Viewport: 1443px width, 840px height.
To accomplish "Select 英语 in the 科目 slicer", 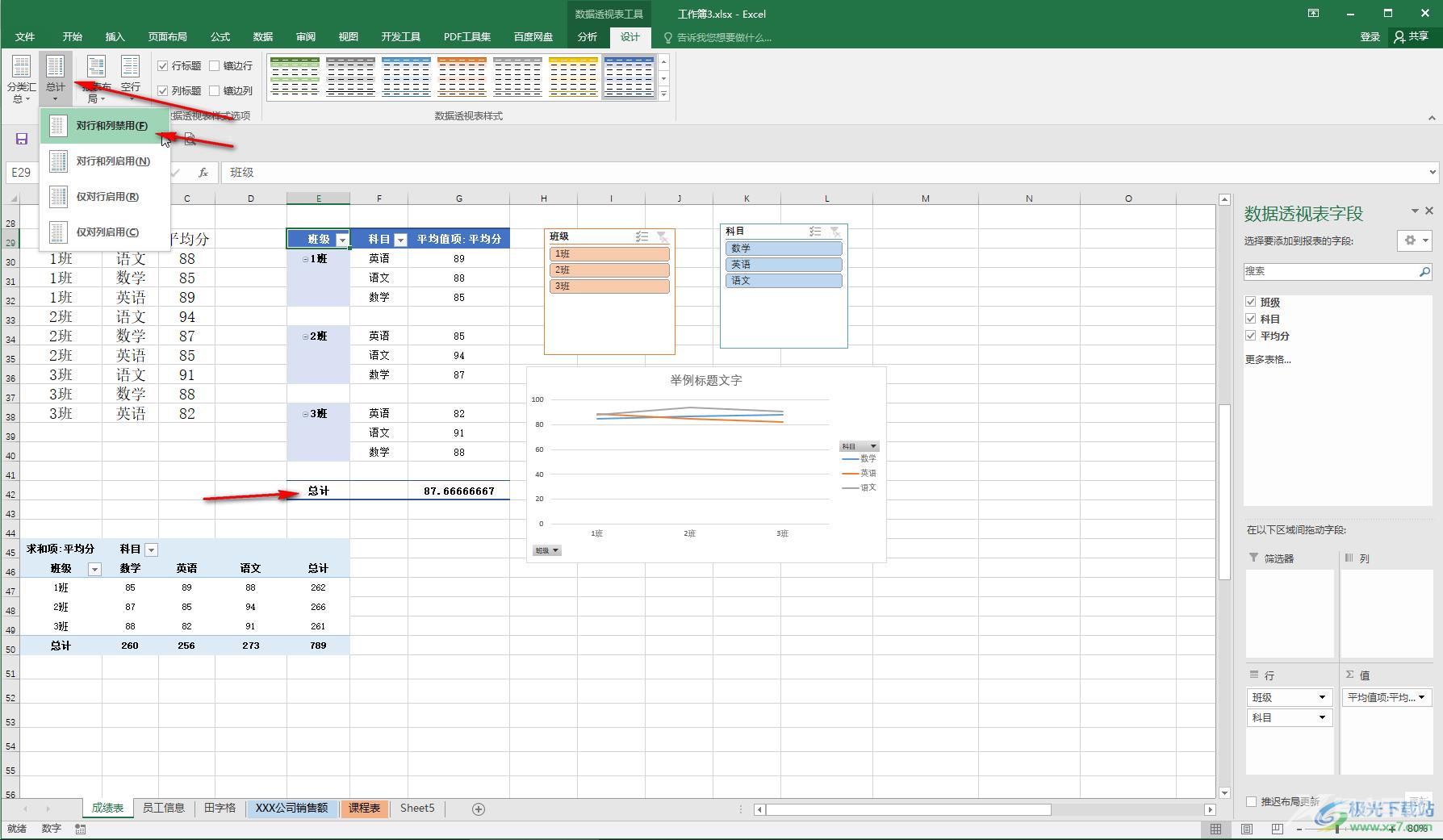I will pyautogui.click(x=784, y=265).
